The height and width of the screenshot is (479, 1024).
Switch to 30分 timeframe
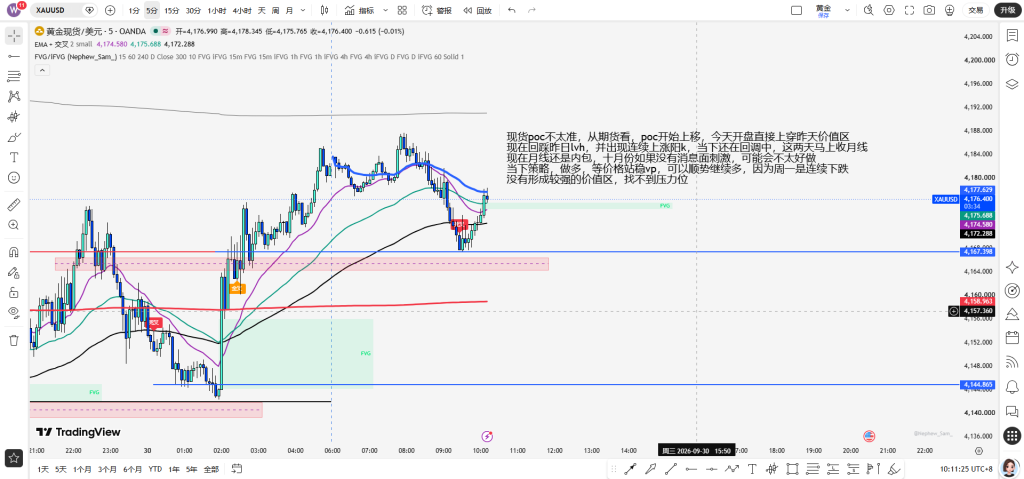(193, 10)
